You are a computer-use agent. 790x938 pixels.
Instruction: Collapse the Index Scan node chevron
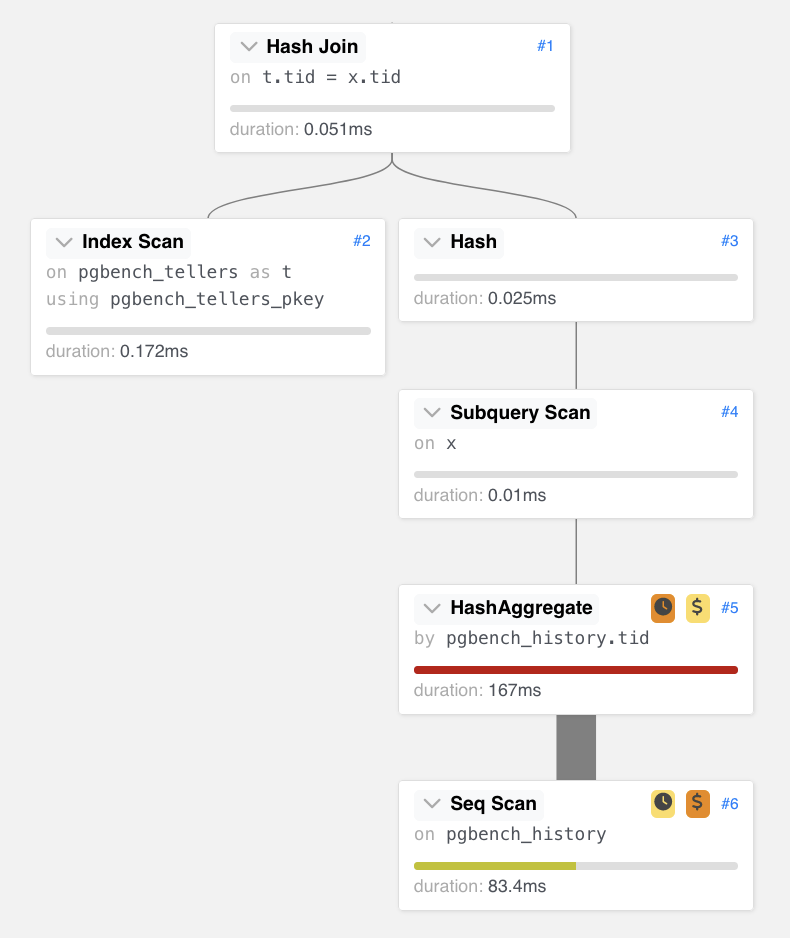[65, 242]
